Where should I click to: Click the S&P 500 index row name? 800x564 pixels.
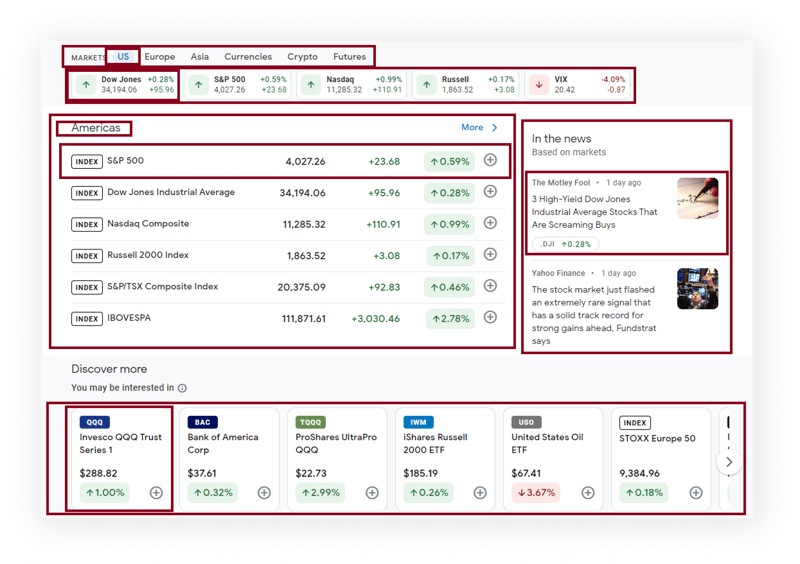tap(126, 161)
